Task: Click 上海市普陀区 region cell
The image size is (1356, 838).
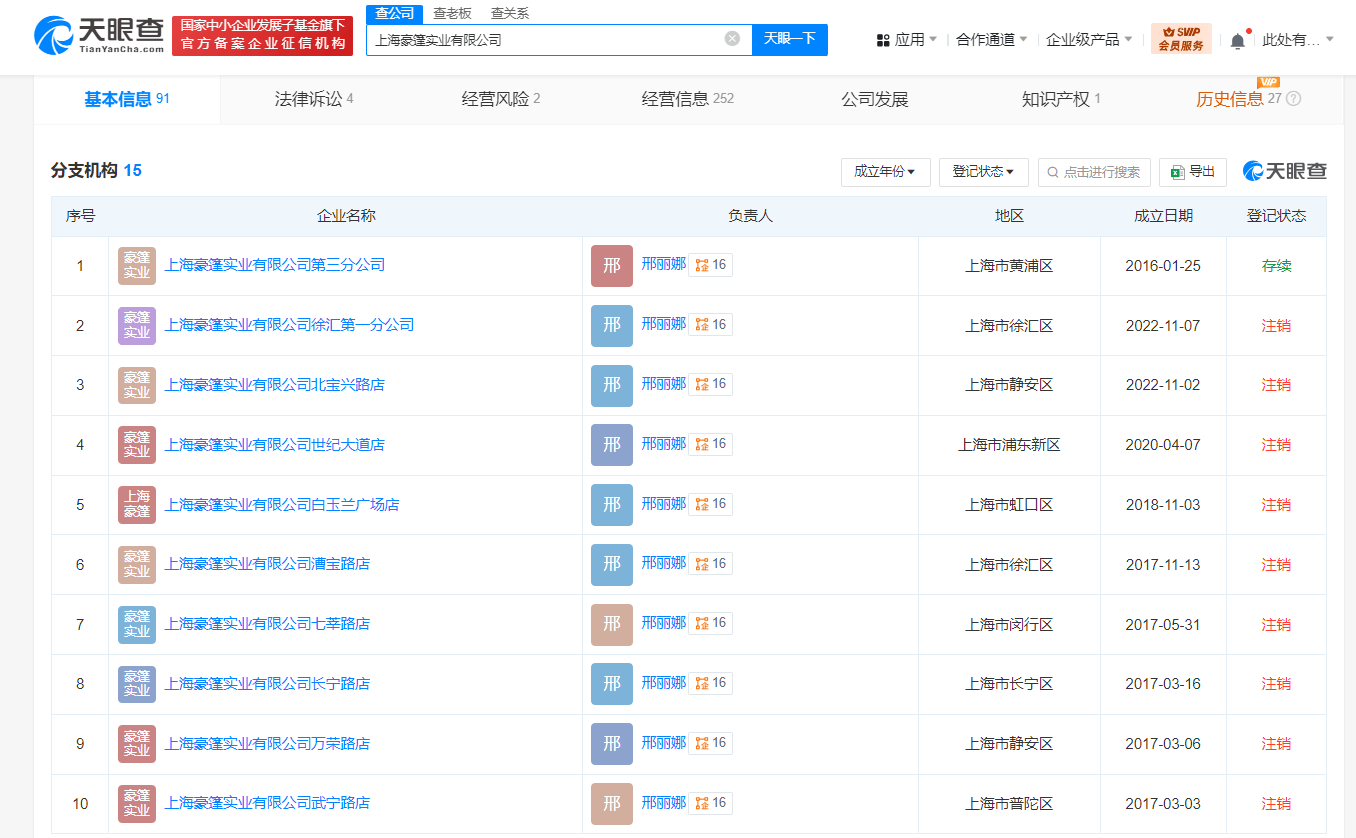Action: [1009, 804]
